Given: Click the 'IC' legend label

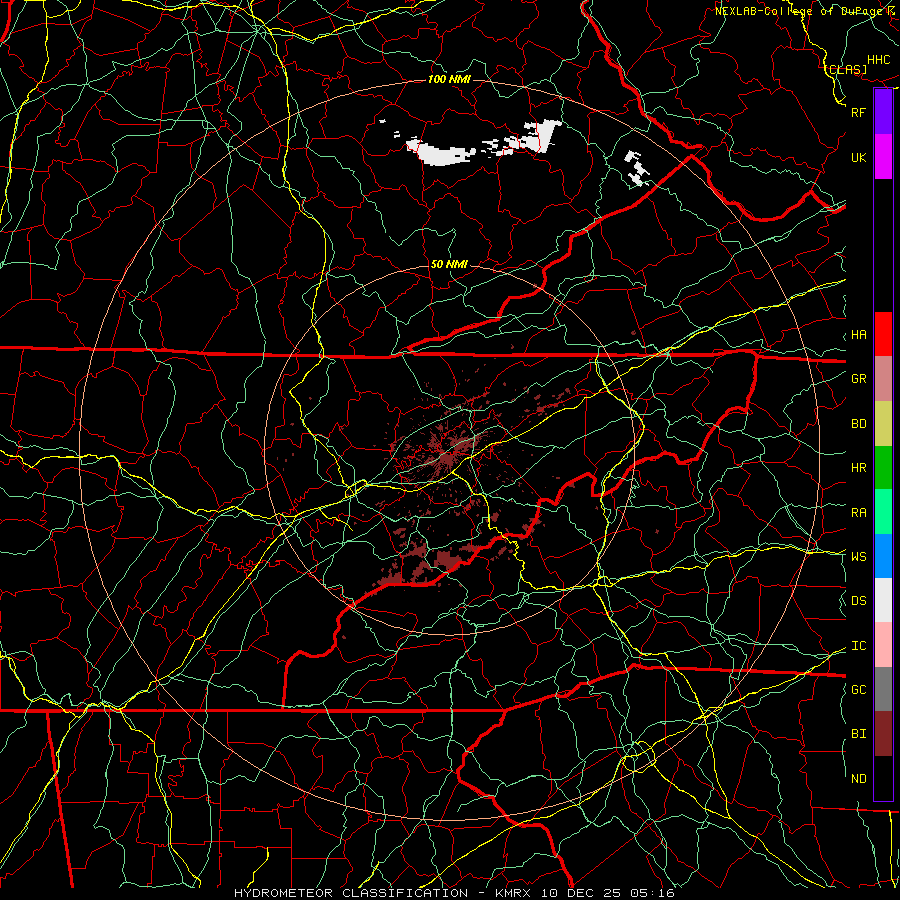Looking at the screenshot, I should [x=858, y=646].
